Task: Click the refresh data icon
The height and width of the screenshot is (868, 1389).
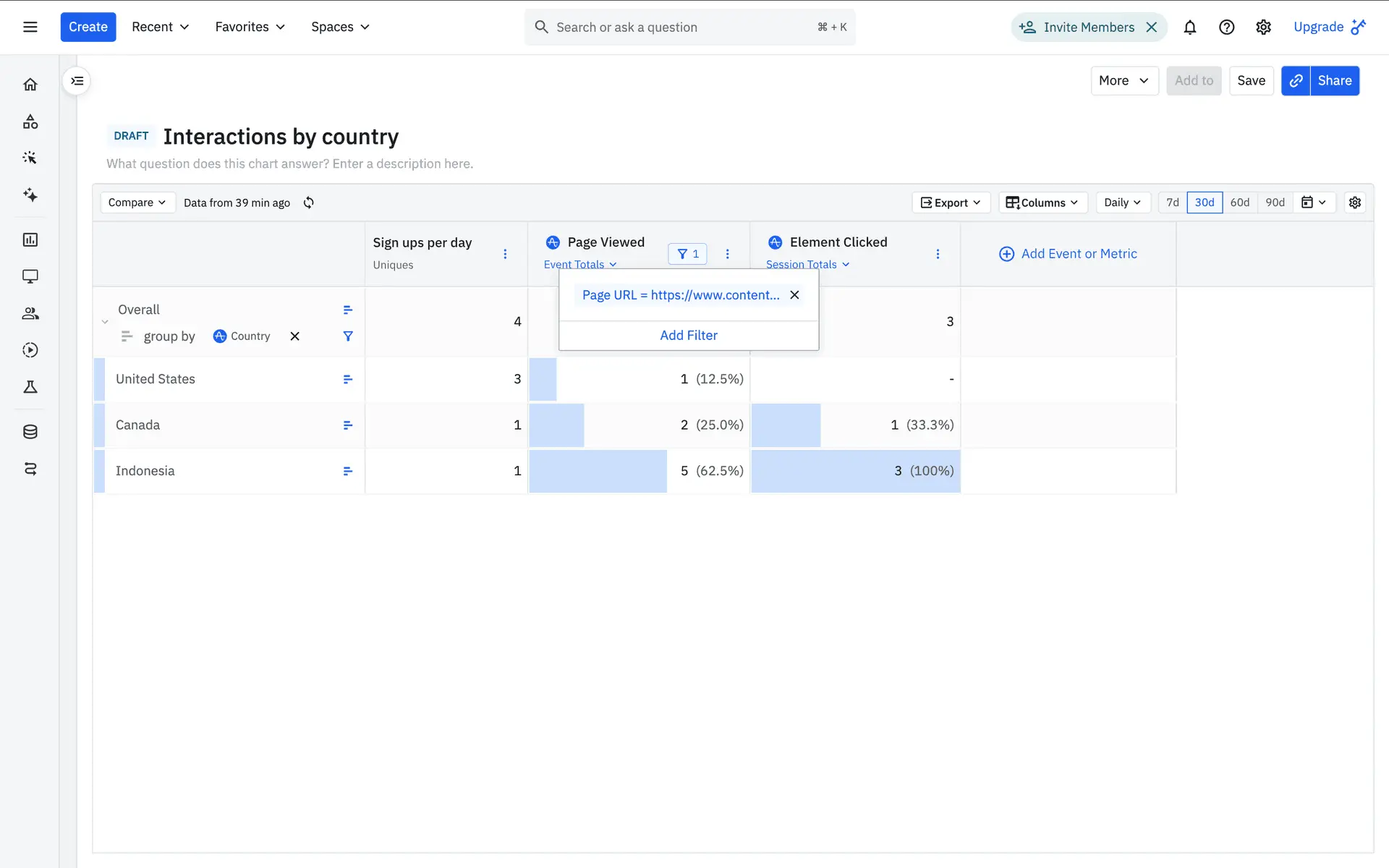Action: point(309,203)
